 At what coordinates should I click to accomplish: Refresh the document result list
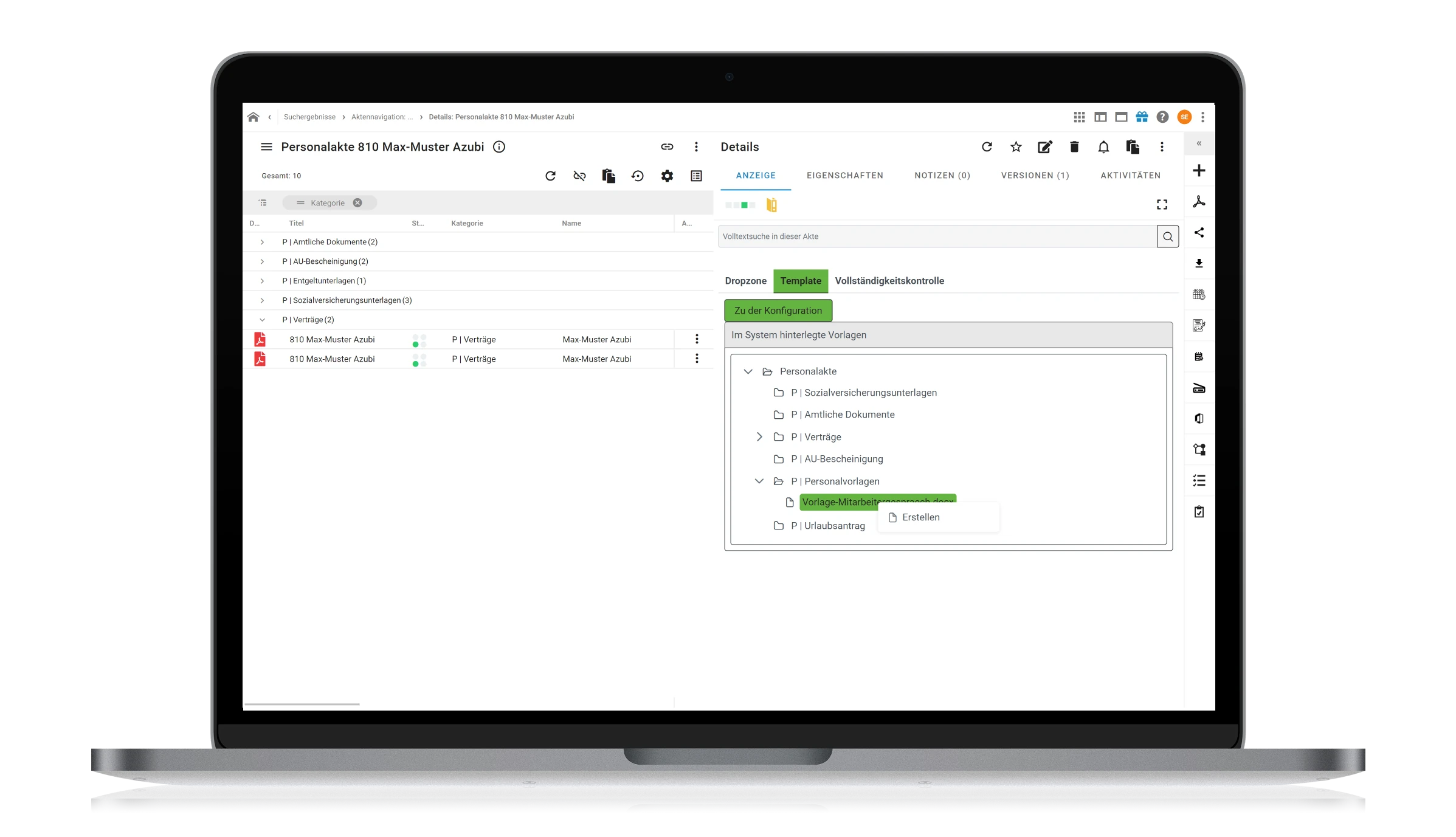[x=551, y=176]
